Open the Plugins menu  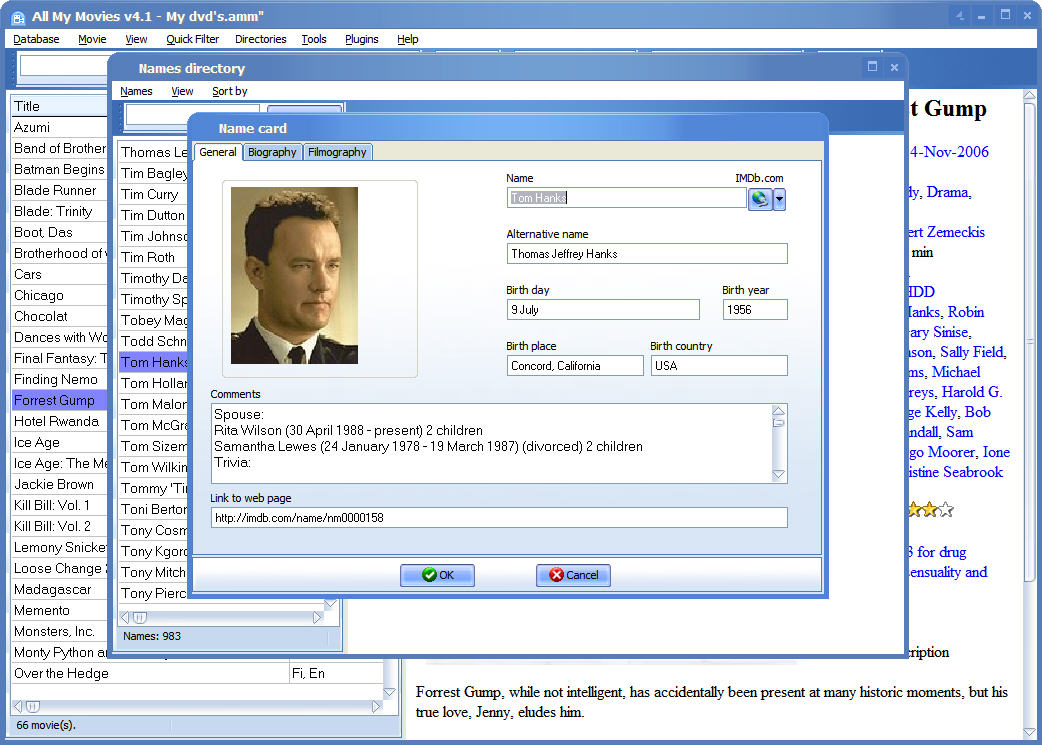362,39
